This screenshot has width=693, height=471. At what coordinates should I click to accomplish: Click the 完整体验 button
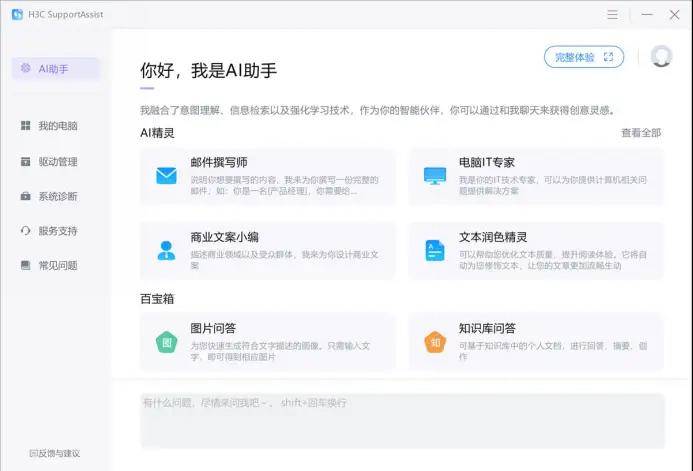point(583,57)
